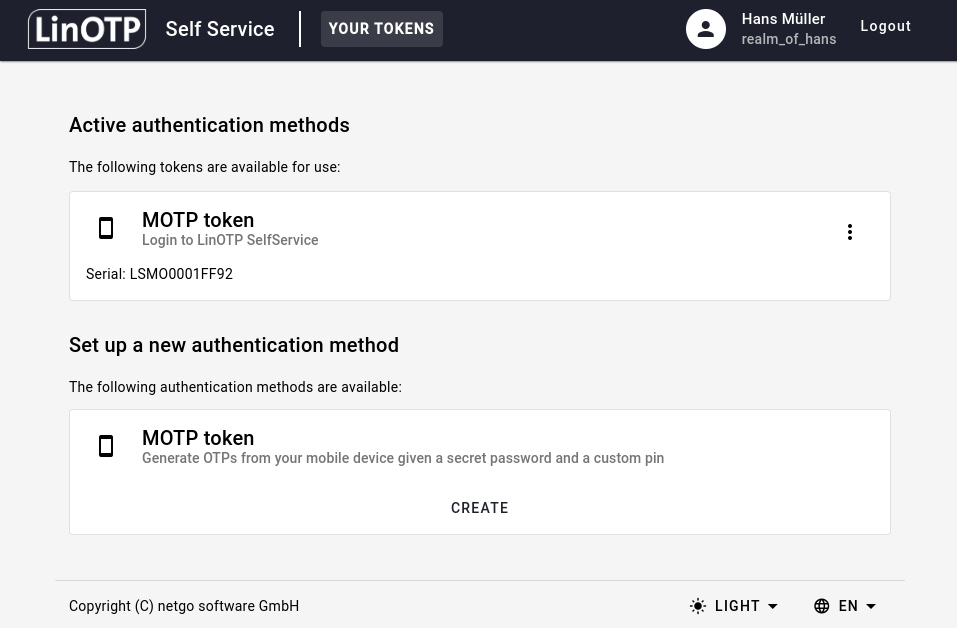Click the serial number LSMO0001FF92
This screenshot has height=628, width=957.
(x=181, y=274)
